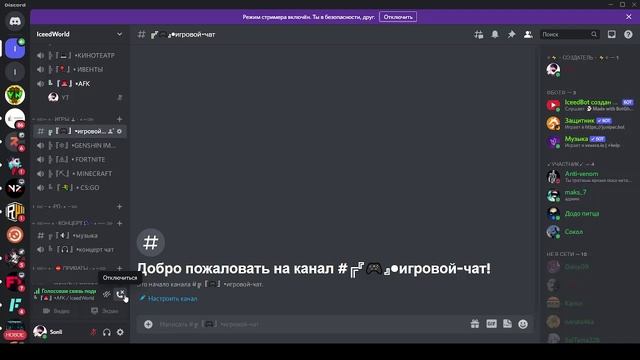Join the CS:GO voice channel
The height and width of the screenshot is (360, 640).
[x=80, y=188]
